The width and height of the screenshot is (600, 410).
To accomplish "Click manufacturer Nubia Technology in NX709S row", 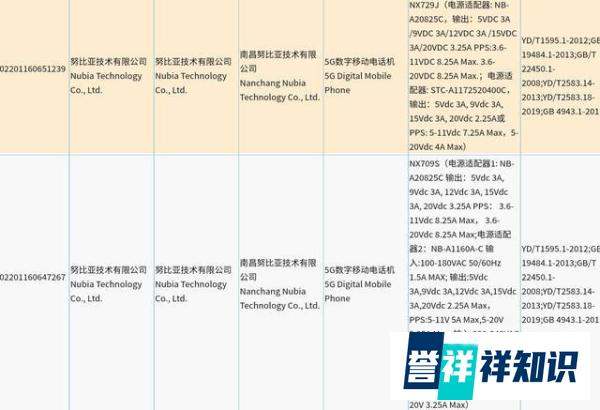I will pyautogui.click(x=193, y=284).
